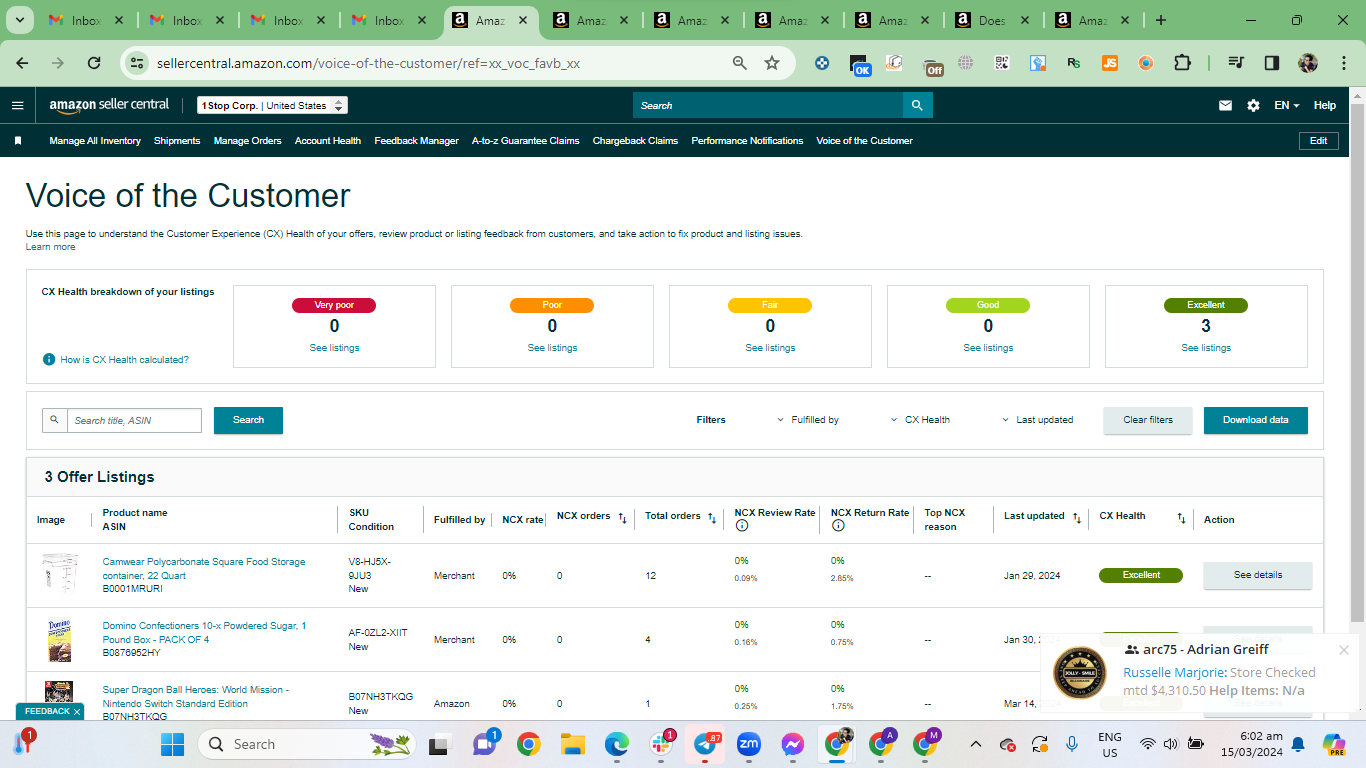The width and height of the screenshot is (1366, 768).
Task: Bookmark page with the star icon
Action: (x=772, y=63)
